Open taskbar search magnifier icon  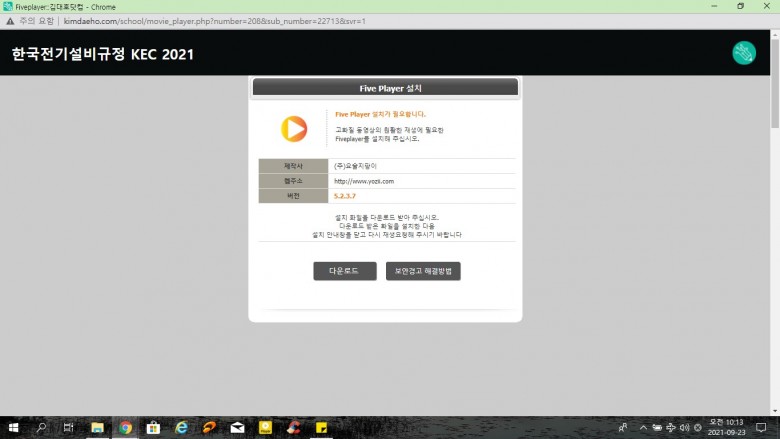pyautogui.click(x=41, y=427)
